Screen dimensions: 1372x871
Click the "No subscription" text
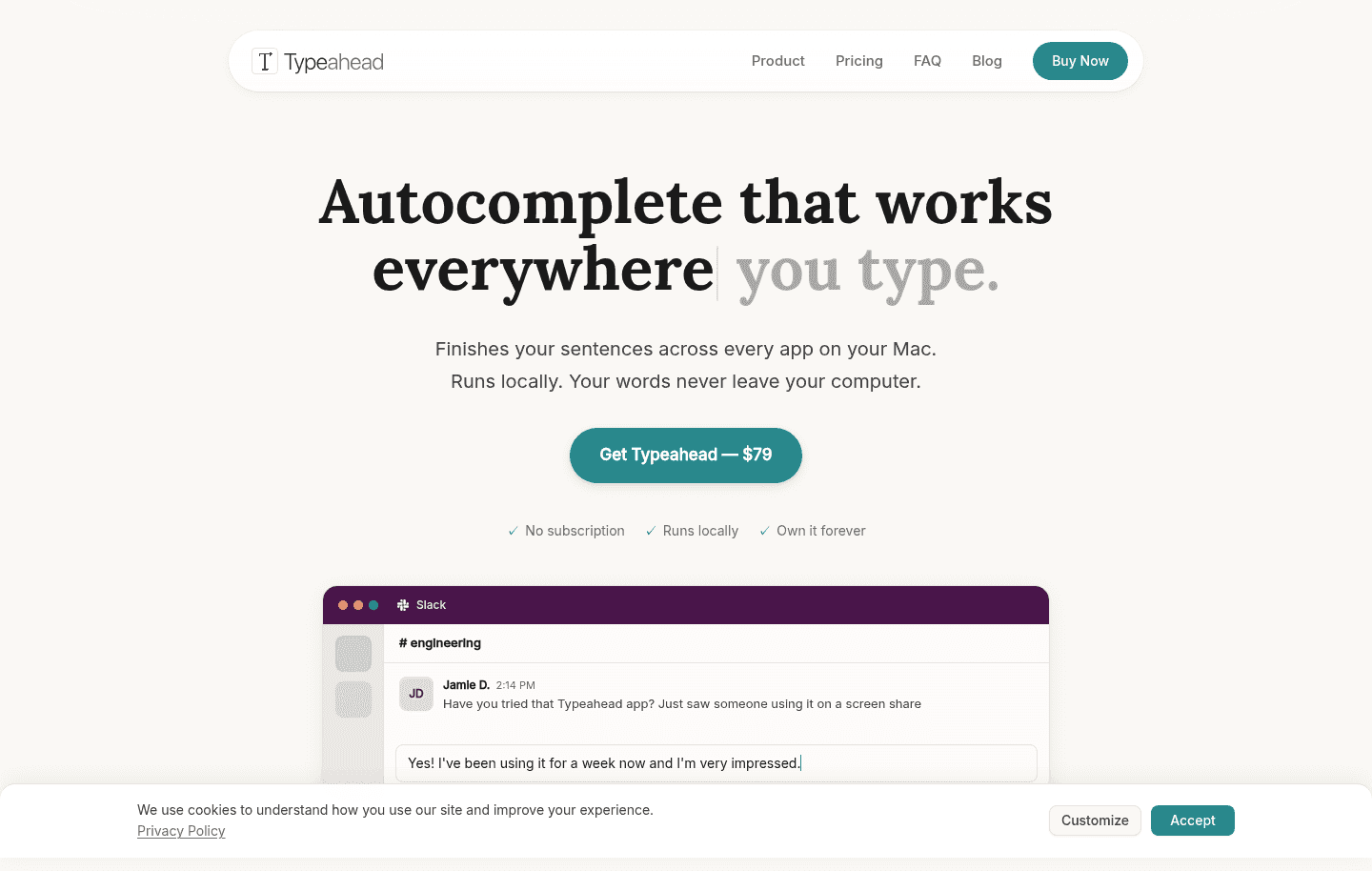575,531
